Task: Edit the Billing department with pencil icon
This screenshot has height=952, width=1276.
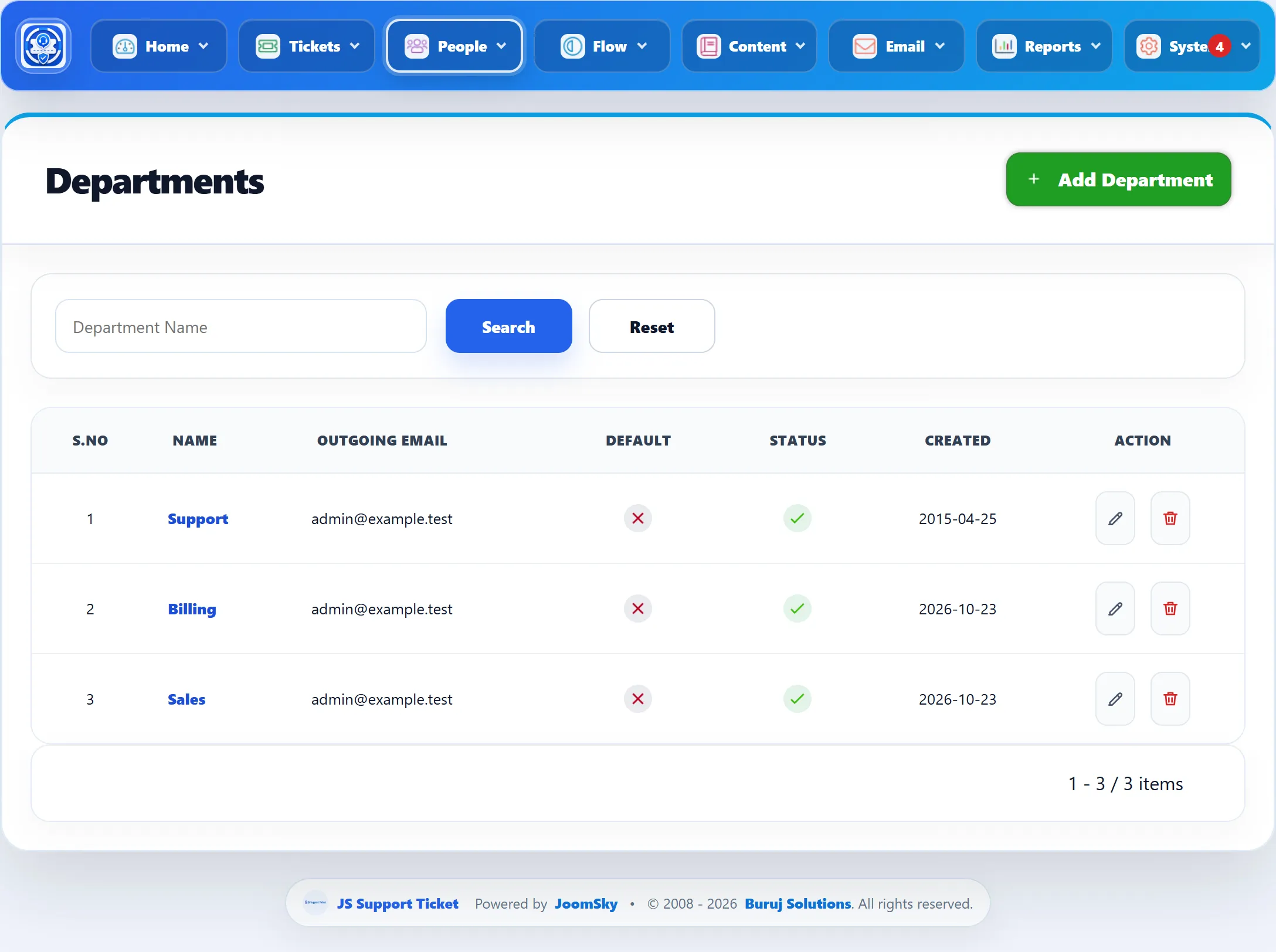Action: (1115, 608)
